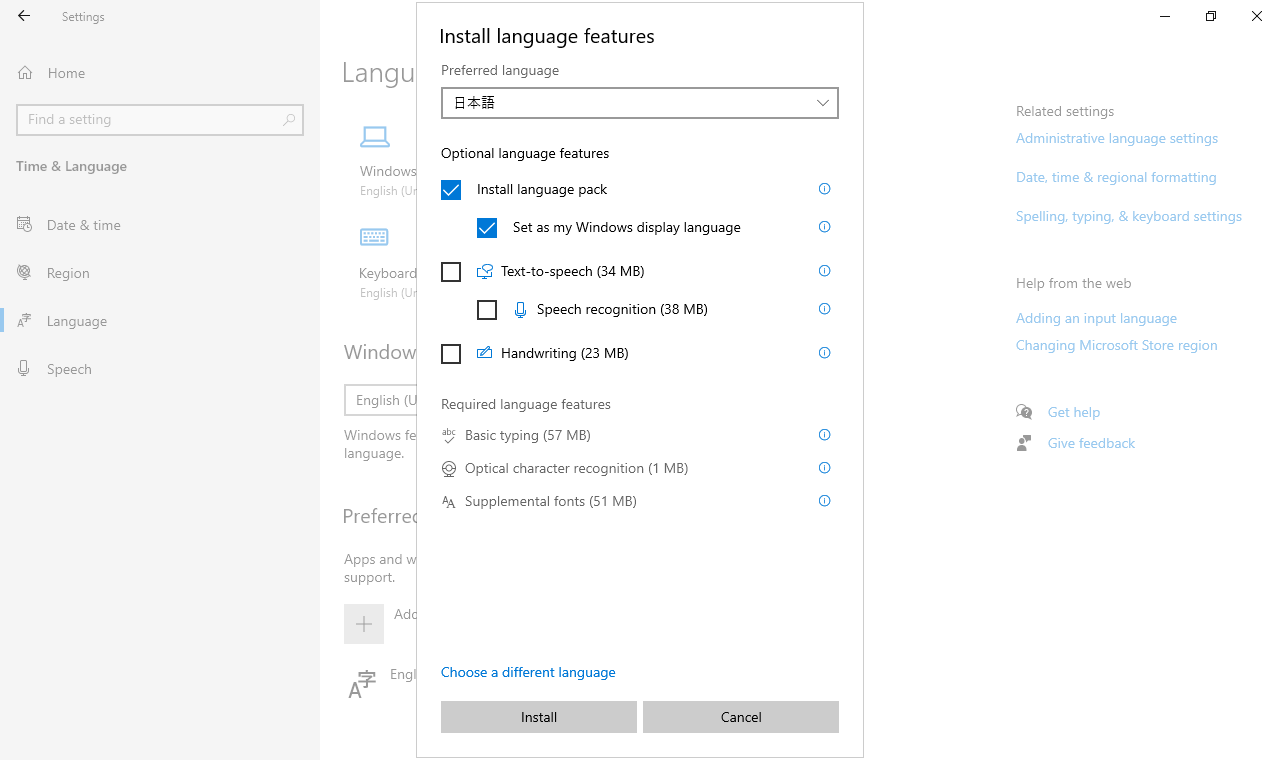
Task: Focus the Find a setting box
Action: 160,119
